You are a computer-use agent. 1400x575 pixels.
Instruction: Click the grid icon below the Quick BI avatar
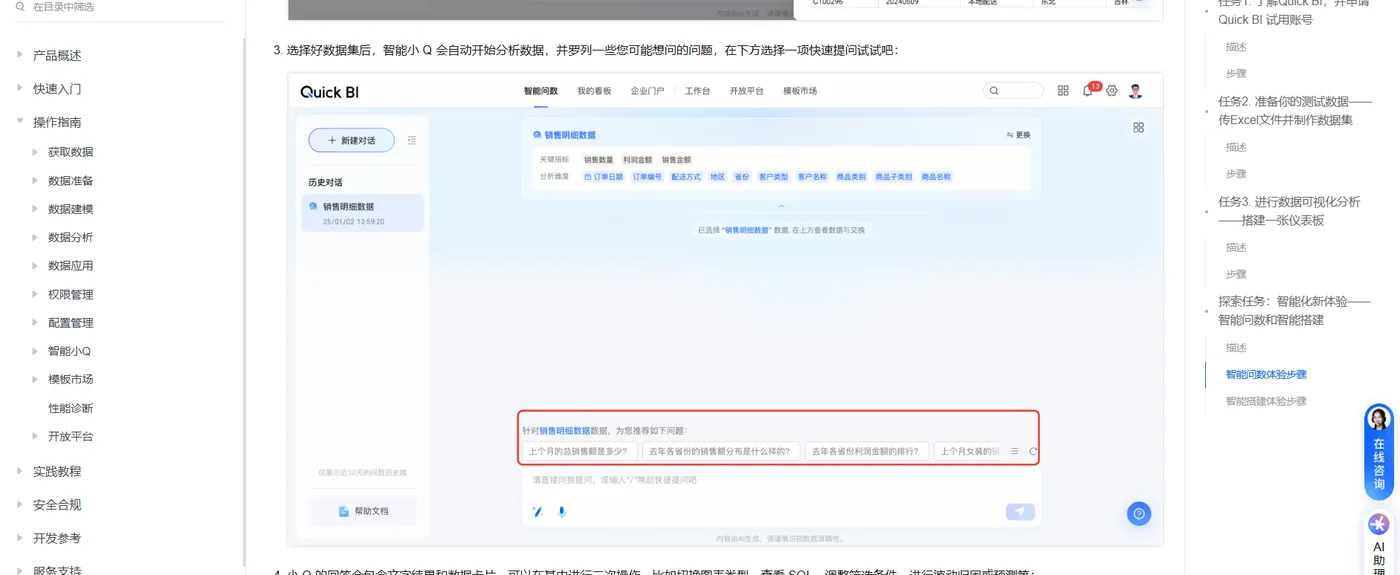[1138, 128]
